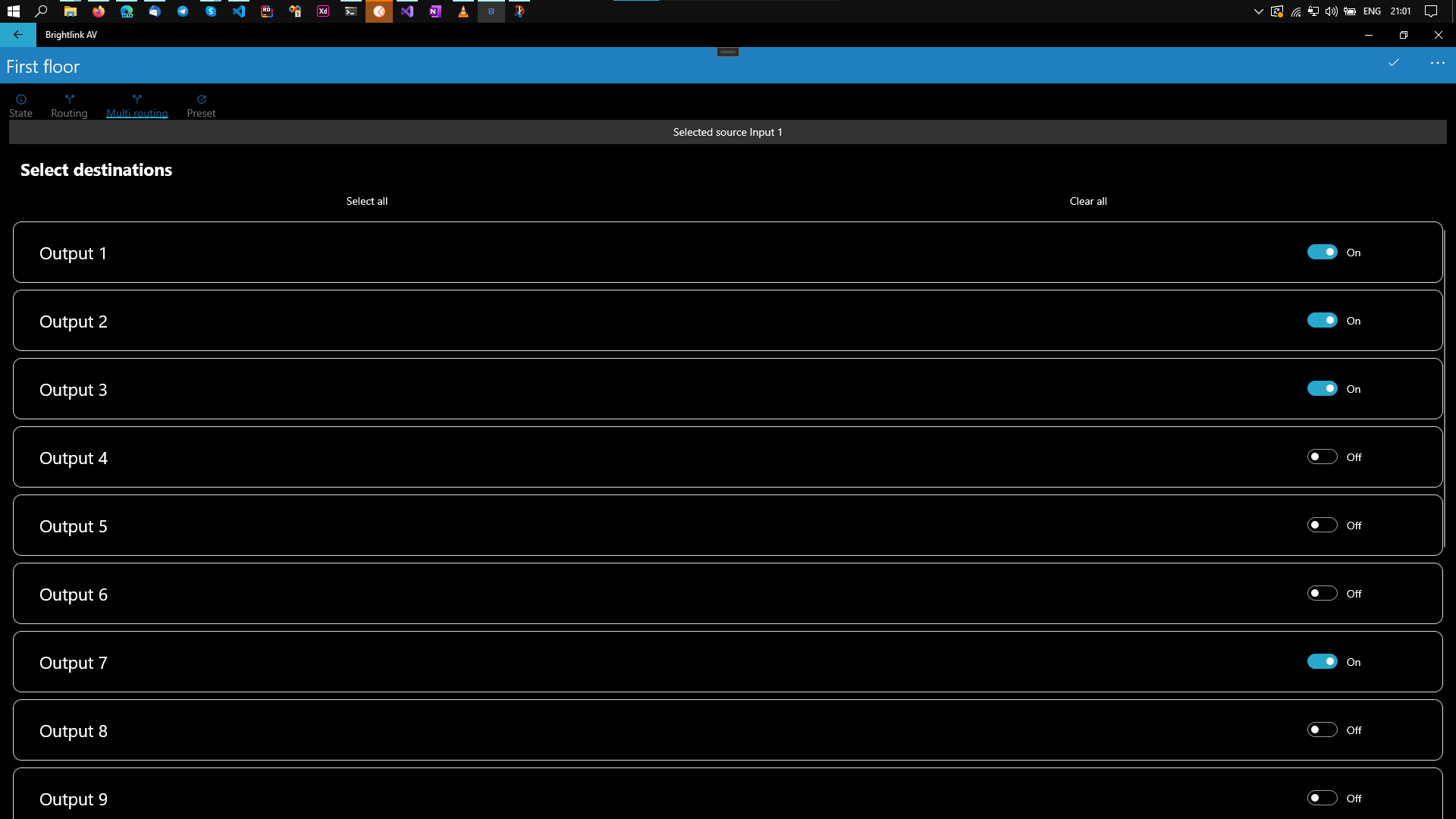Launch Firefox from the taskbar

(x=99, y=11)
